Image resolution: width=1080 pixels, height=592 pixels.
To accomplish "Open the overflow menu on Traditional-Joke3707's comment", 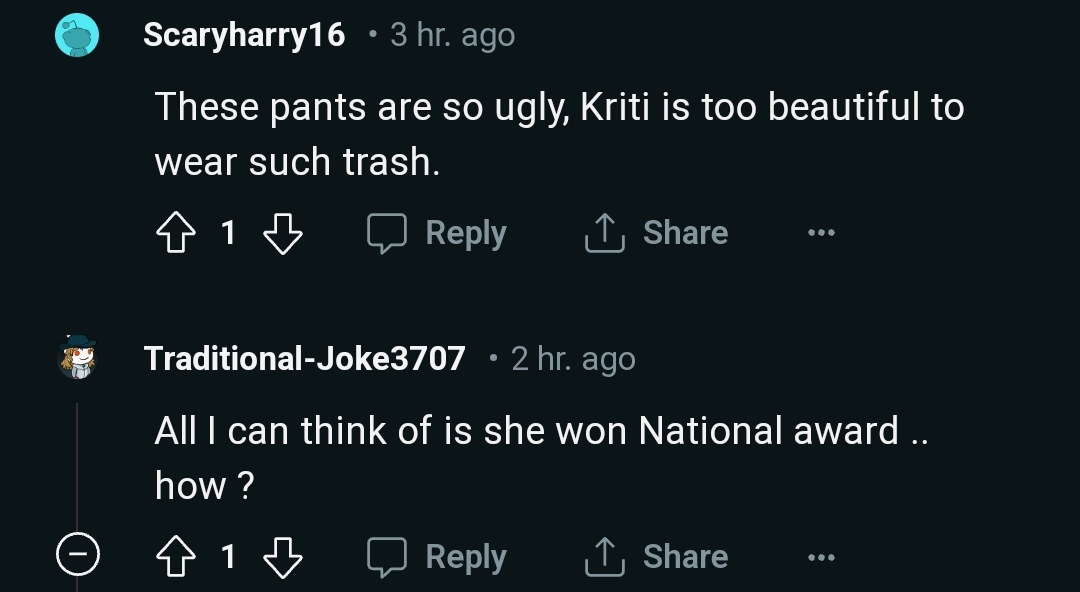I will click(x=820, y=557).
